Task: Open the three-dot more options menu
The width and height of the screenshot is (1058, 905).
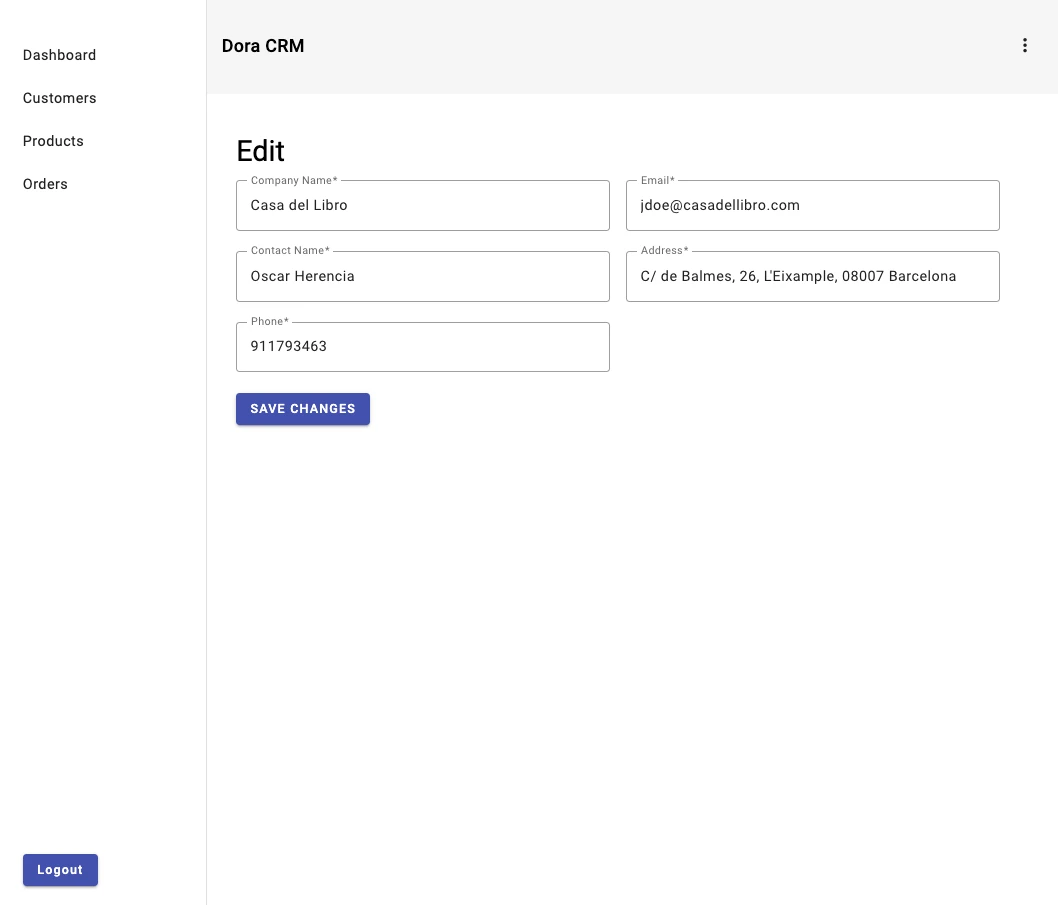Action: (x=1024, y=45)
